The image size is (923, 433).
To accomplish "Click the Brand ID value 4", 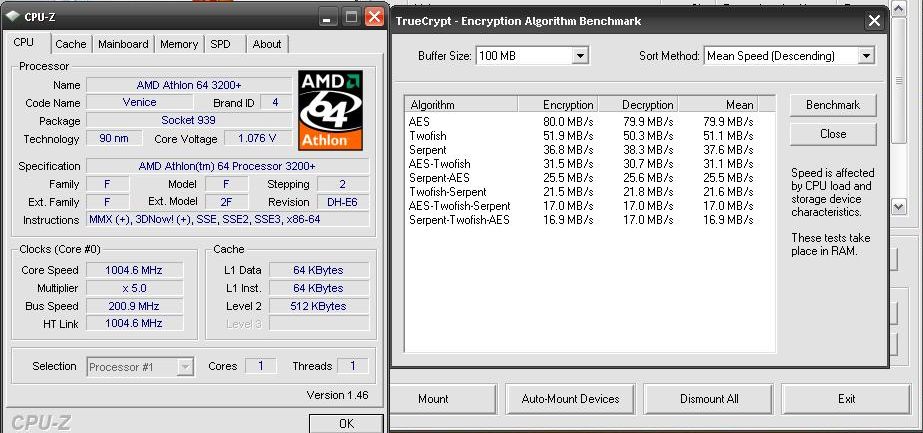I will (x=275, y=102).
